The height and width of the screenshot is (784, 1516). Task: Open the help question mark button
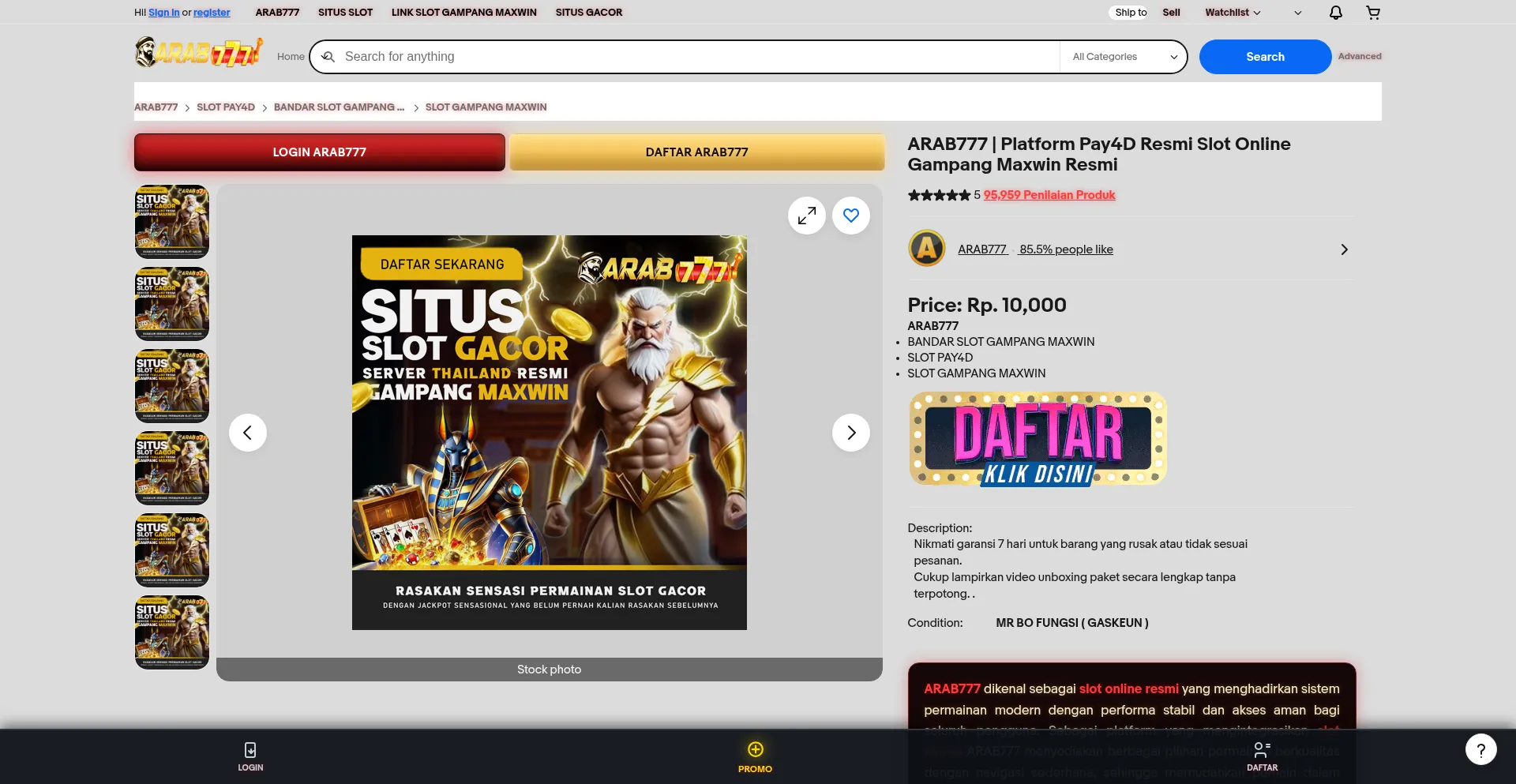(x=1481, y=749)
